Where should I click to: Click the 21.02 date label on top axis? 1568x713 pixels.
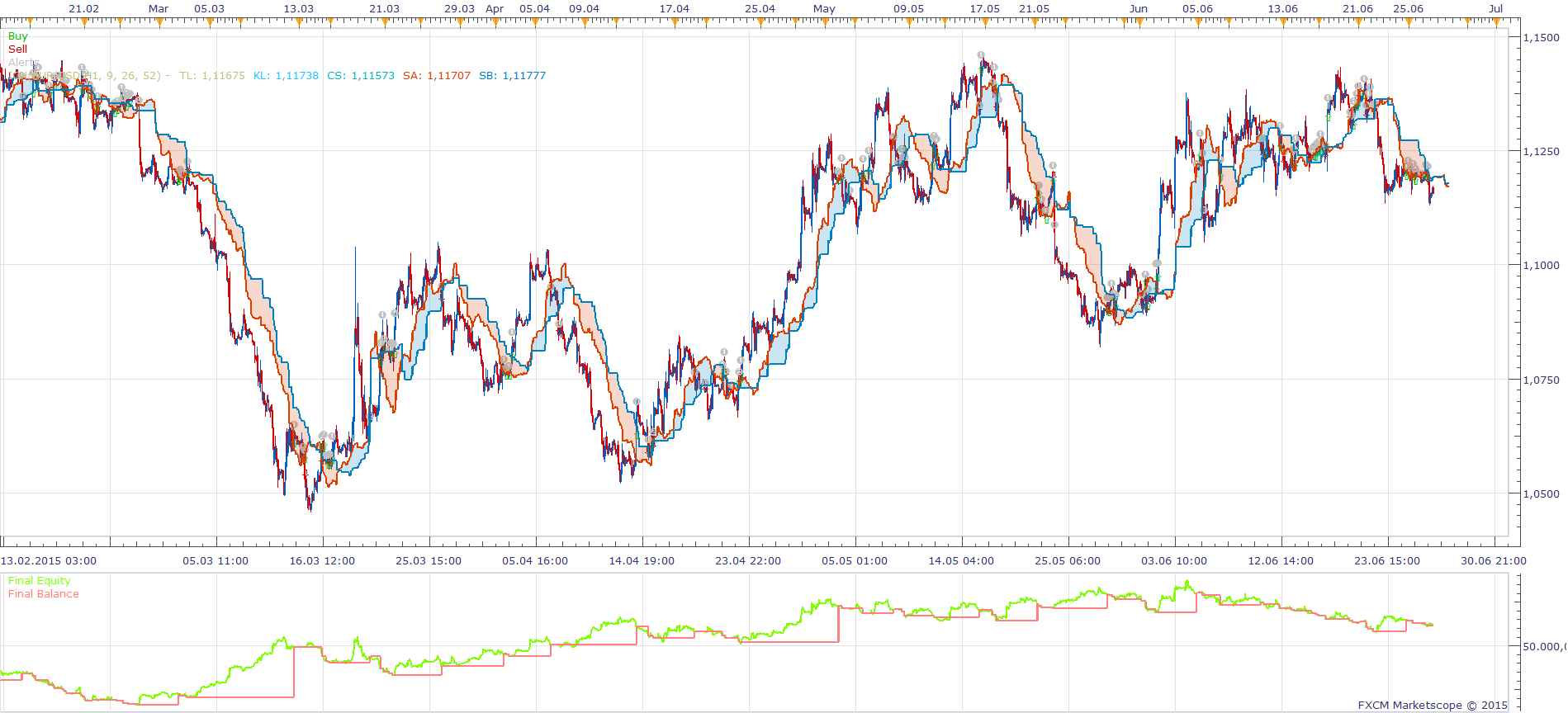pos(83,9)
